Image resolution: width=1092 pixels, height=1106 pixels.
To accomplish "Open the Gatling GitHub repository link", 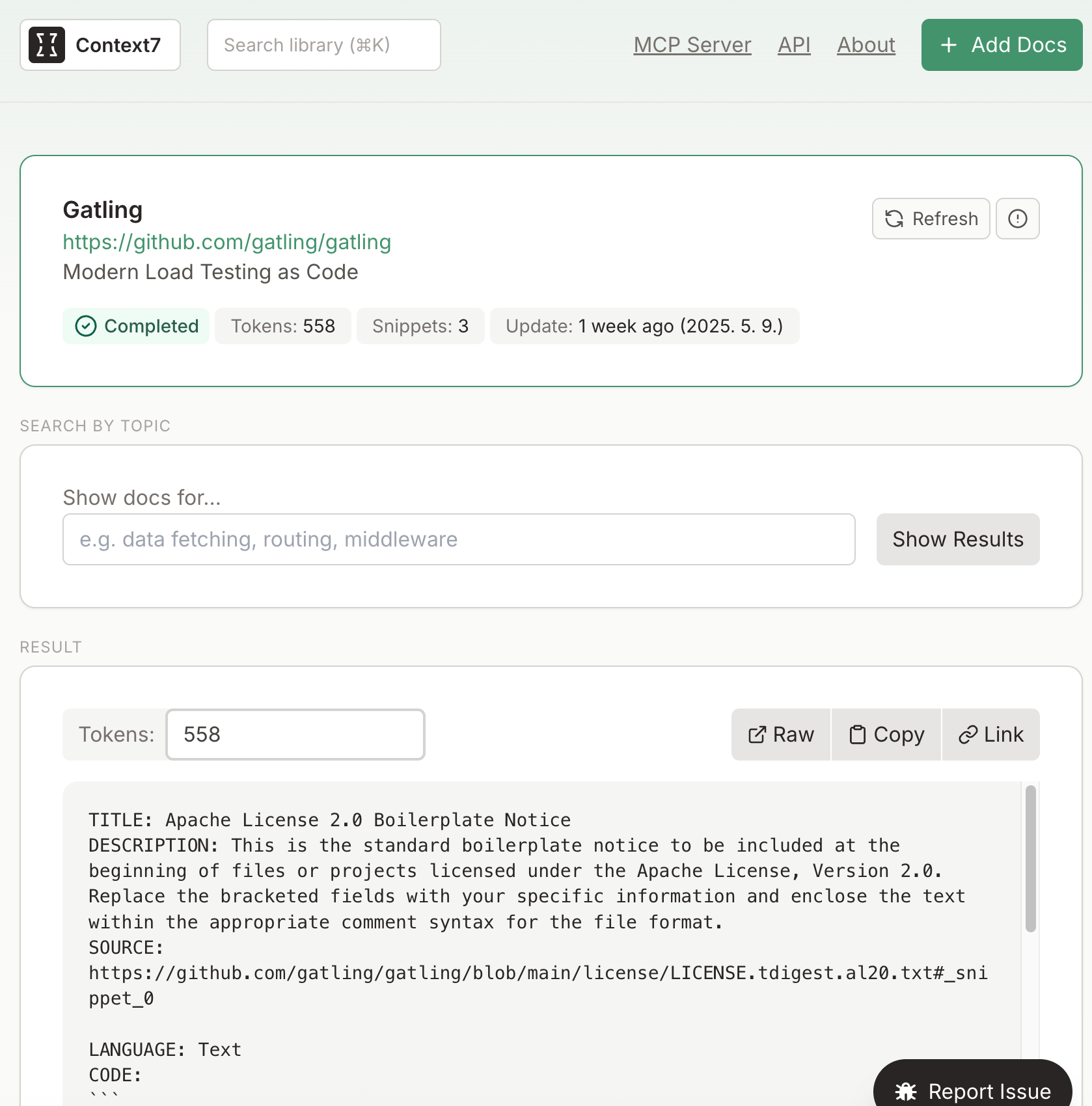I will (x=226, y=242).
